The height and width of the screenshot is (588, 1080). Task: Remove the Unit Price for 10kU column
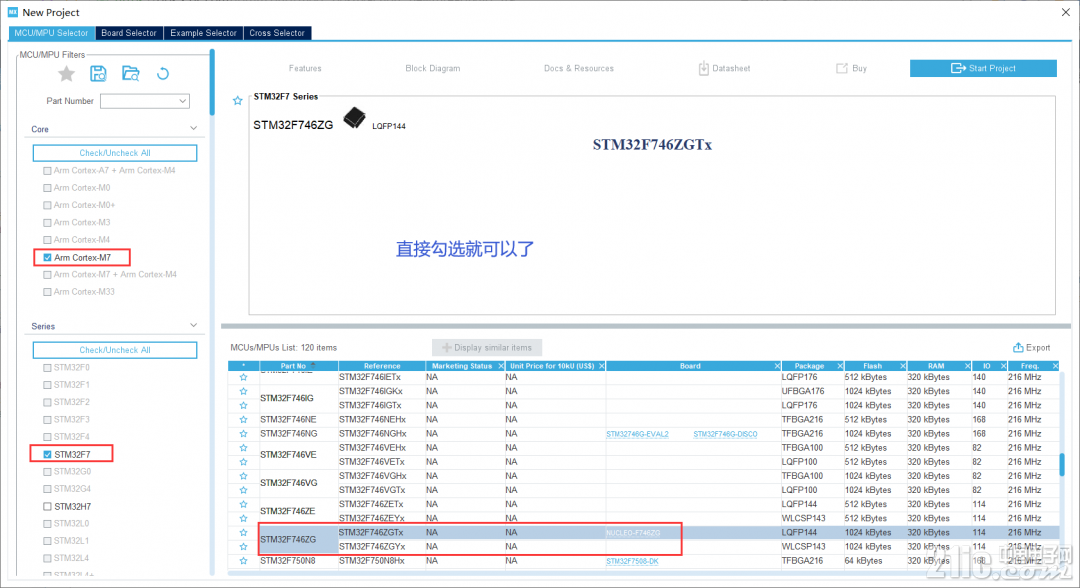601,366
